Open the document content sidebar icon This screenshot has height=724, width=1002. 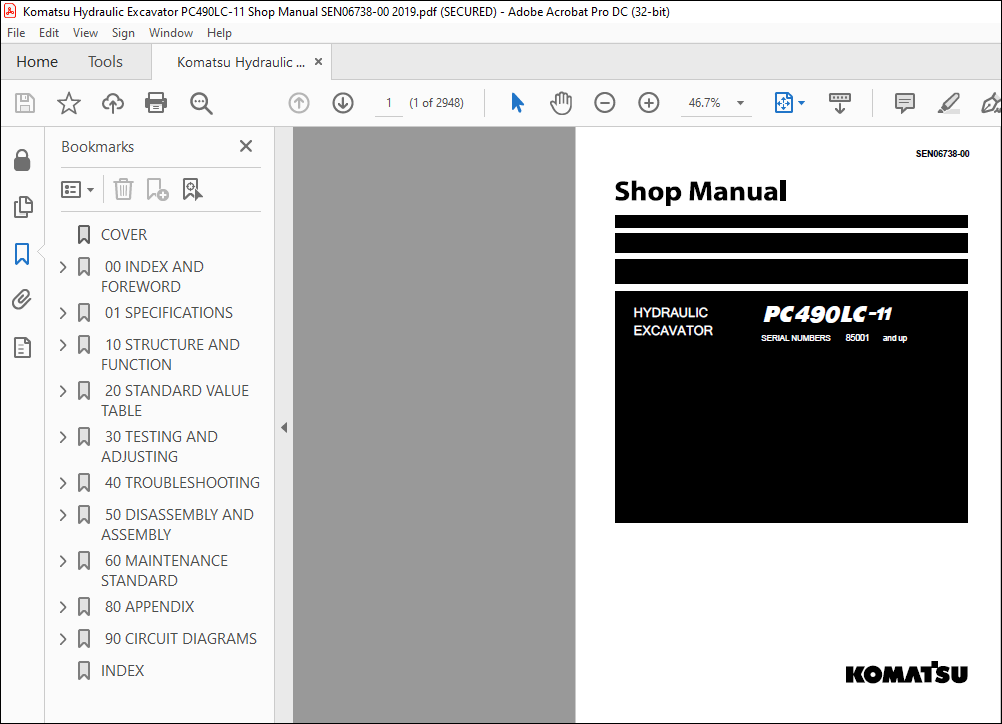22,348
